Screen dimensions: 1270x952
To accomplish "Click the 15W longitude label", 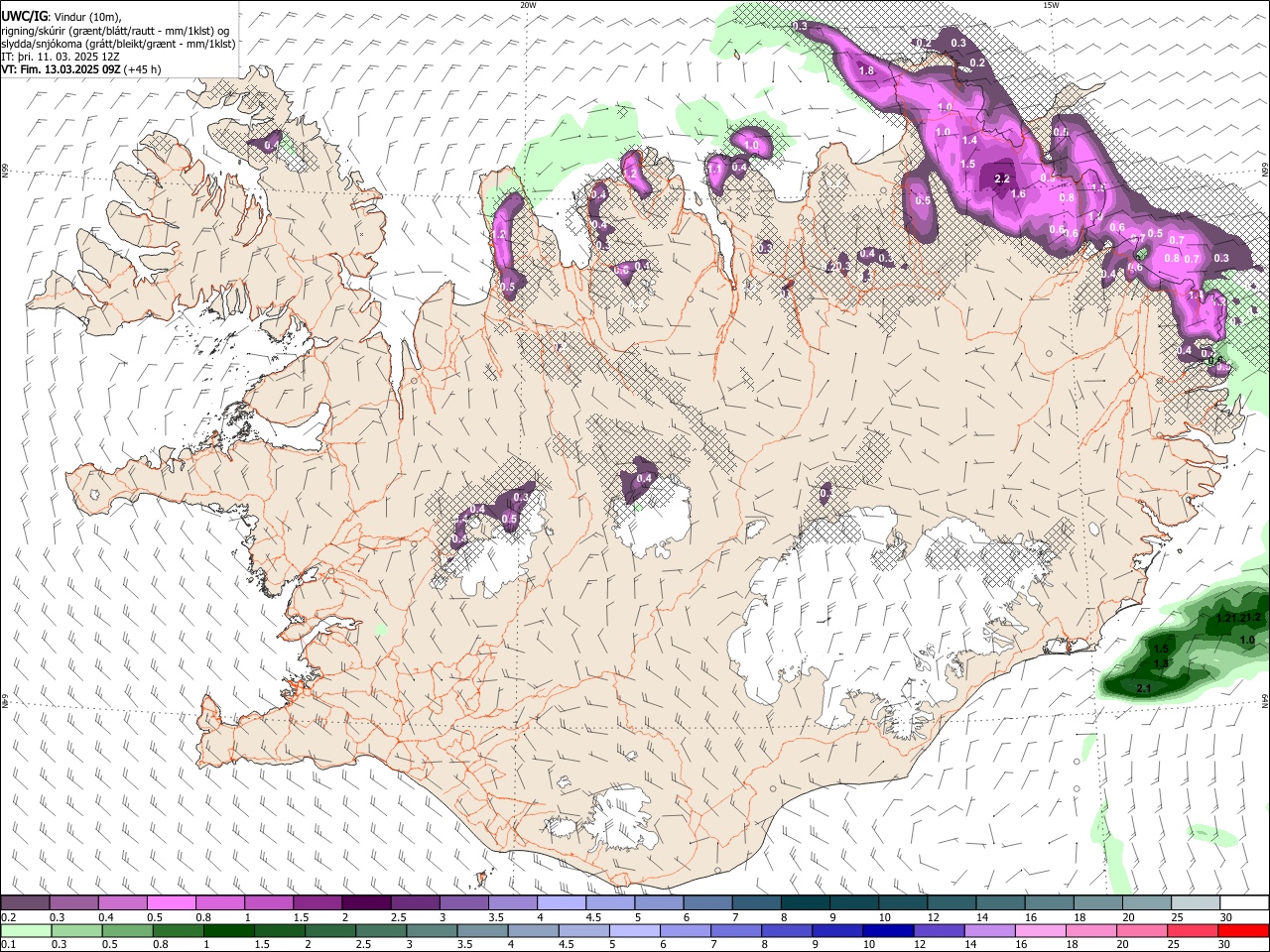I will [1051, 5].
